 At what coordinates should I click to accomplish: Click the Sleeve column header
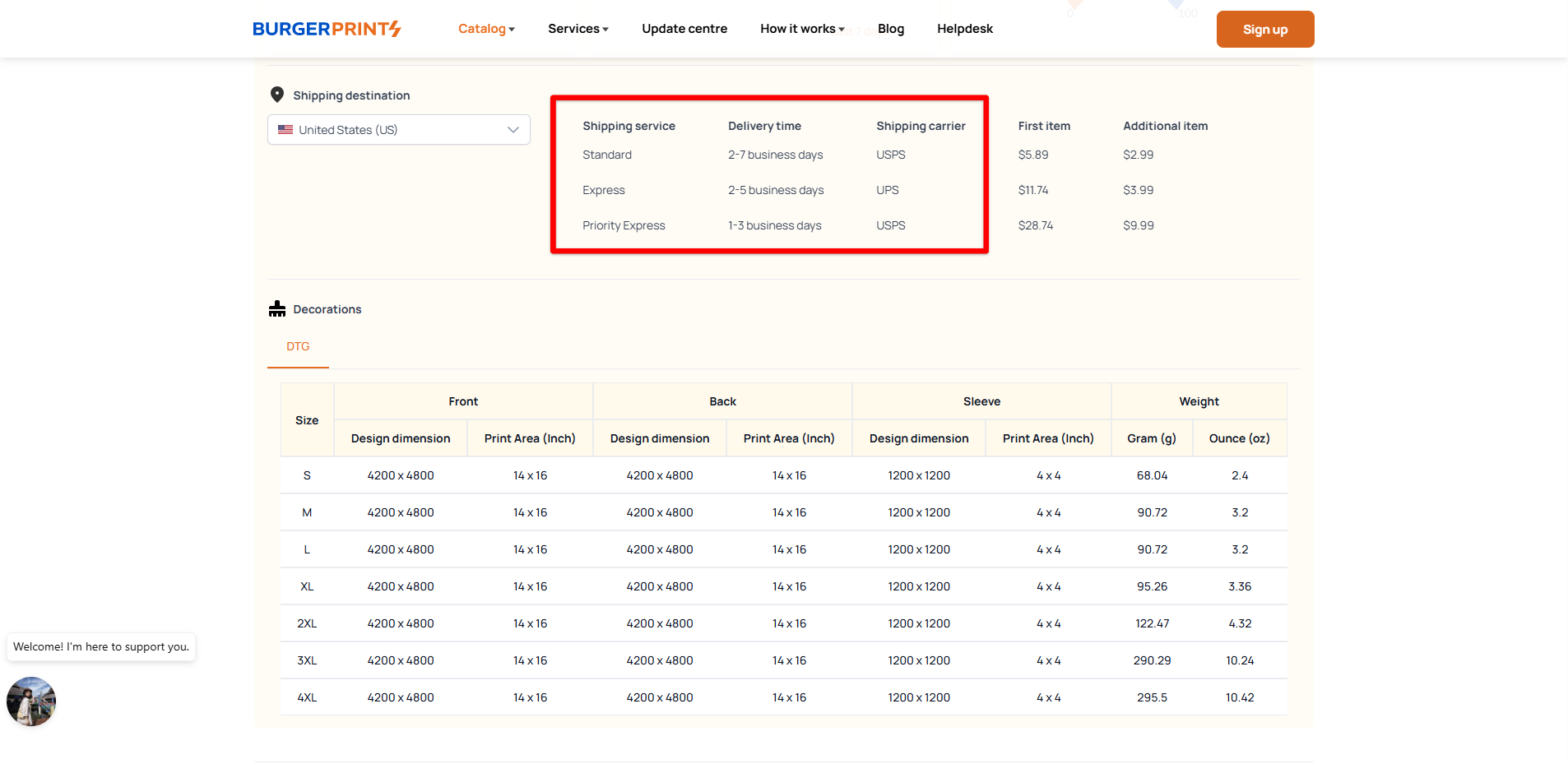[x=981, y=401]
